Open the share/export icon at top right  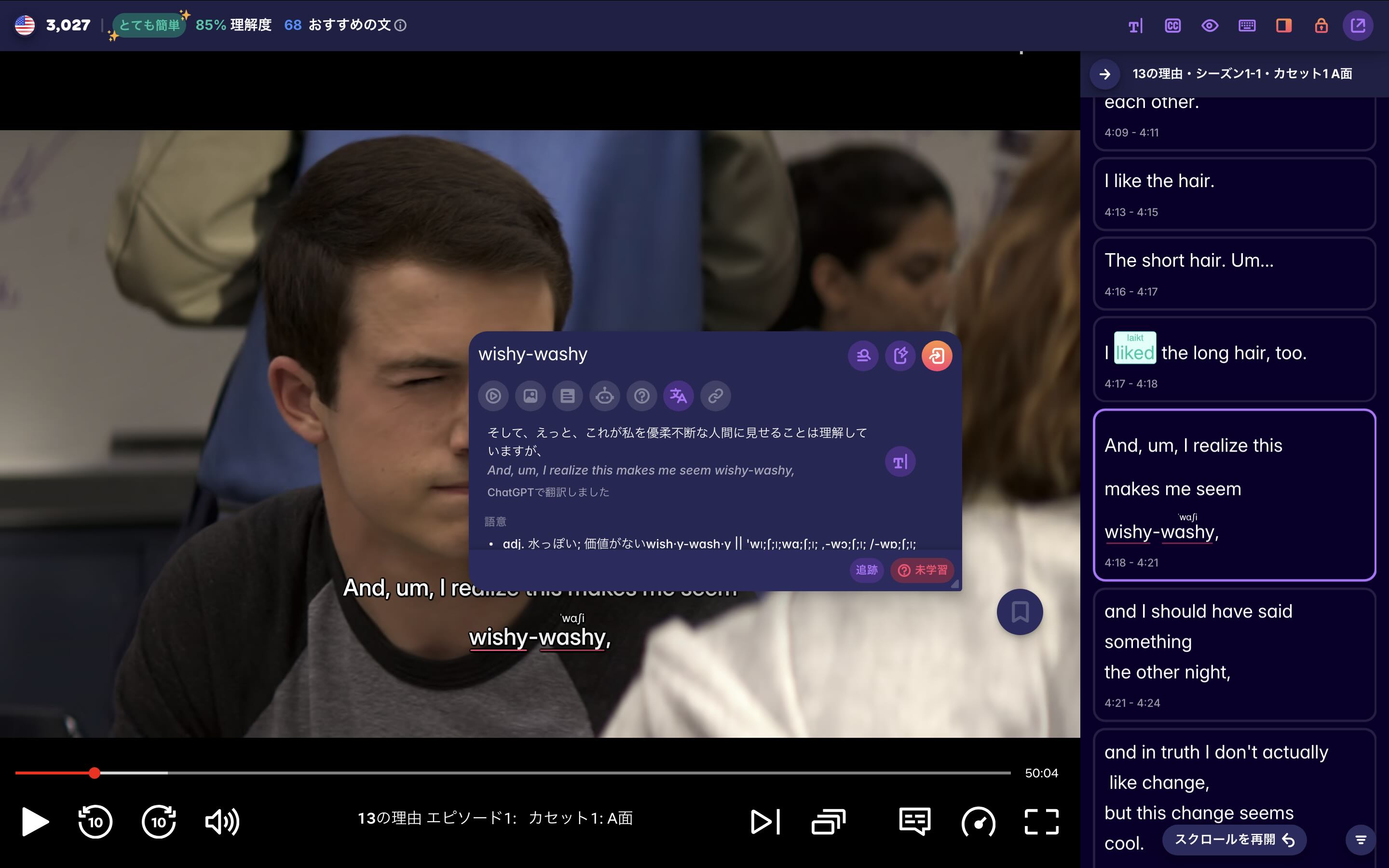click(x=1358, y=25)
